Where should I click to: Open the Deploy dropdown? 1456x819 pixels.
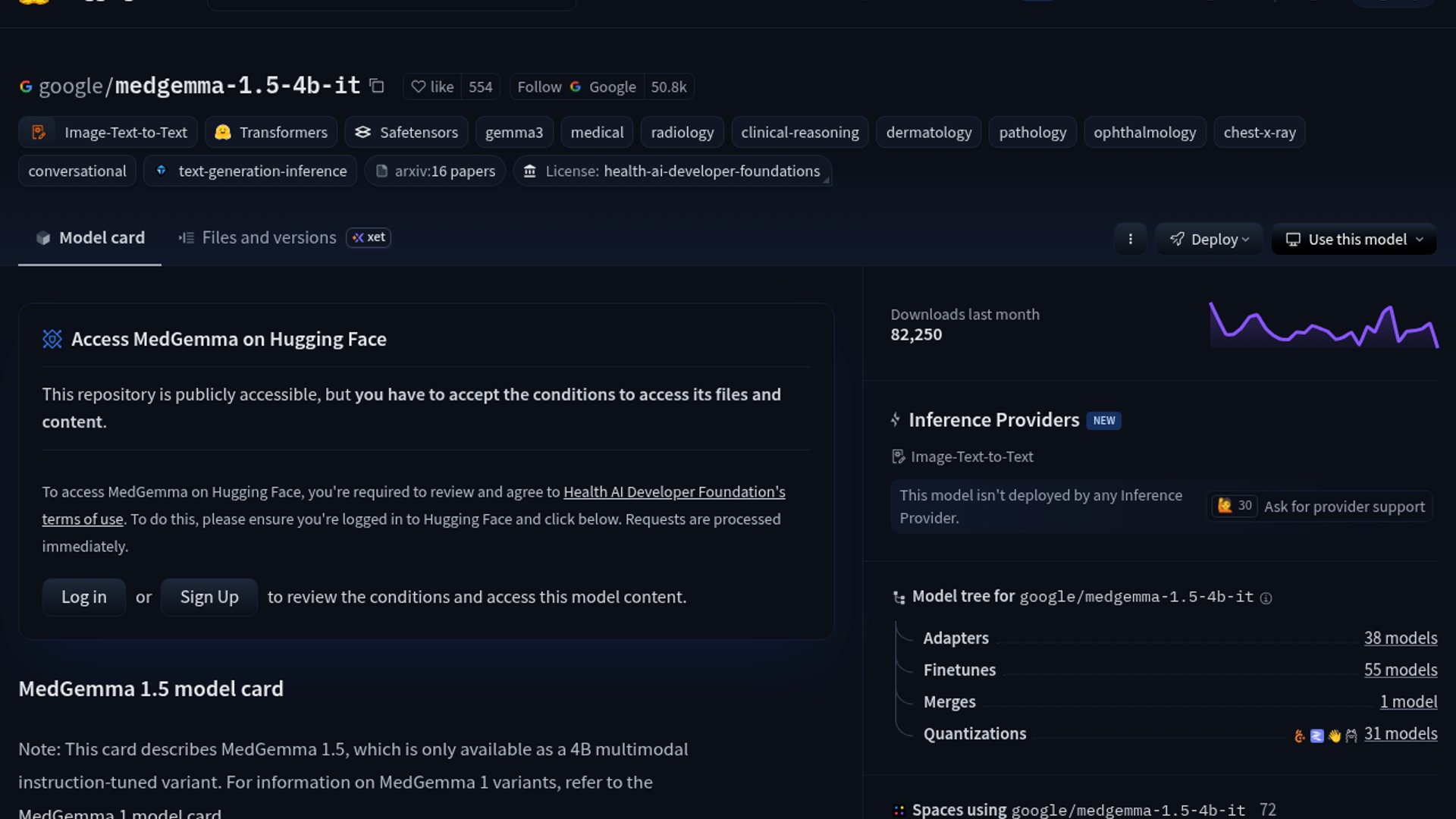1209,240
